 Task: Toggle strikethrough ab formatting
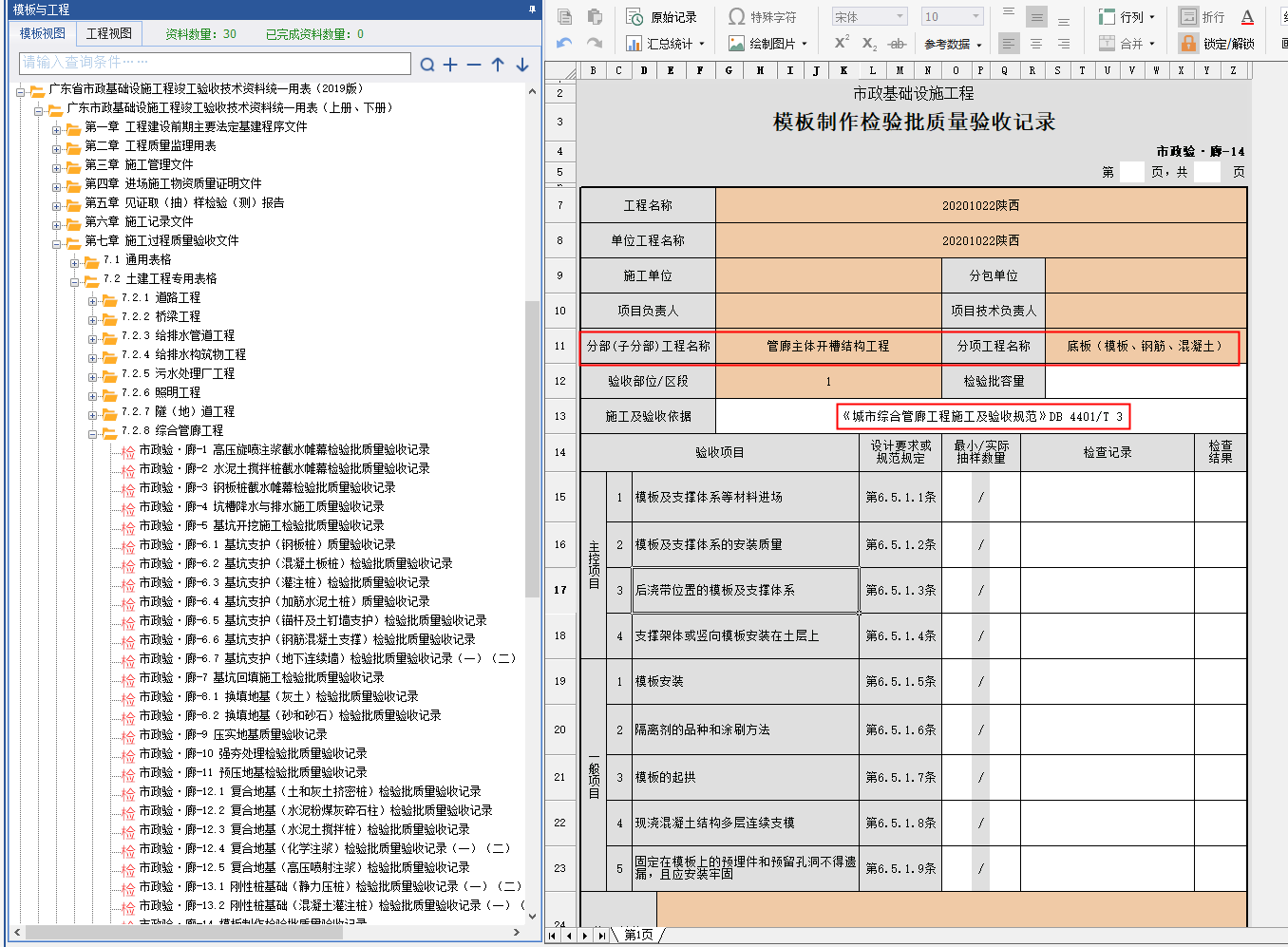[897, 44]
